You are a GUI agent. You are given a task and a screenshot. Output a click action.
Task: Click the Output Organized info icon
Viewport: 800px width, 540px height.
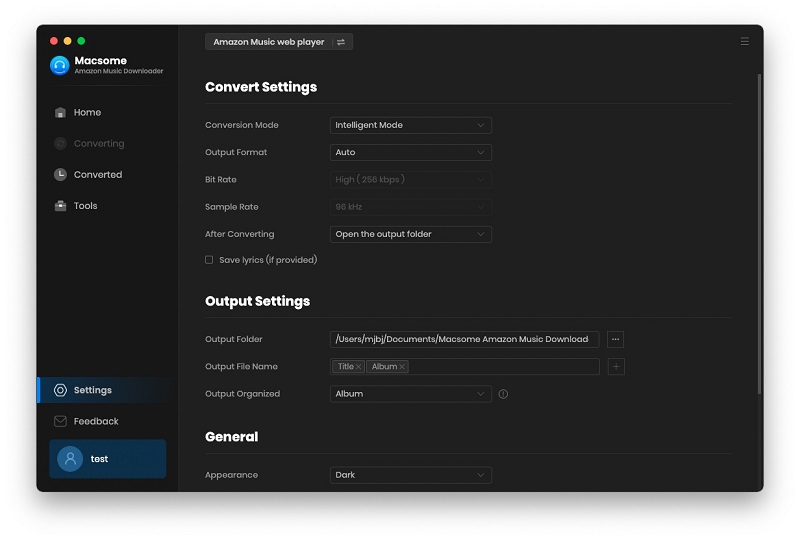pyautogui.click(x=503, y=394)
